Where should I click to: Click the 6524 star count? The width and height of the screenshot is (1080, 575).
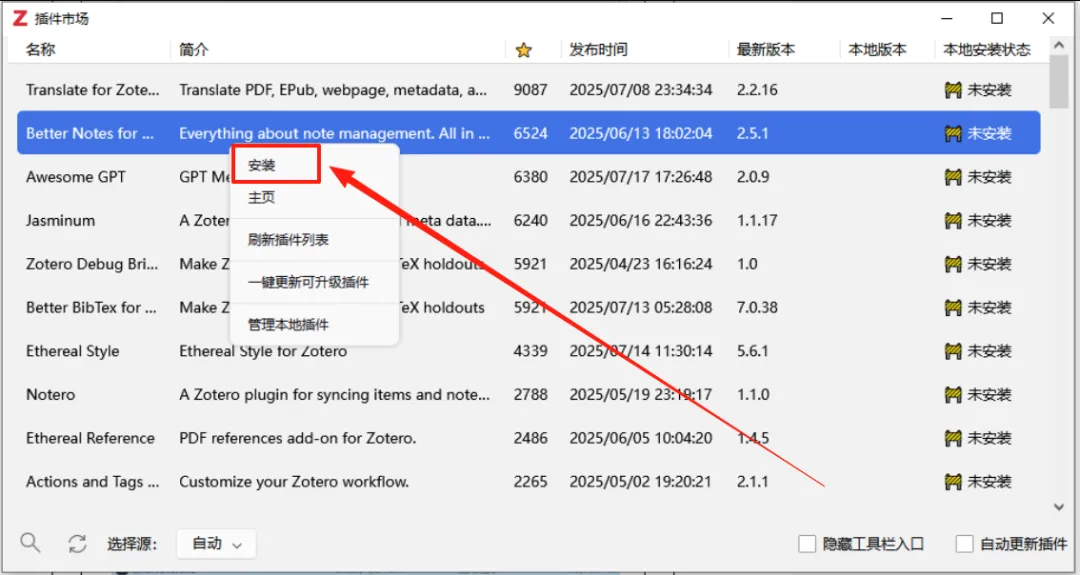[x=530, y=134]
